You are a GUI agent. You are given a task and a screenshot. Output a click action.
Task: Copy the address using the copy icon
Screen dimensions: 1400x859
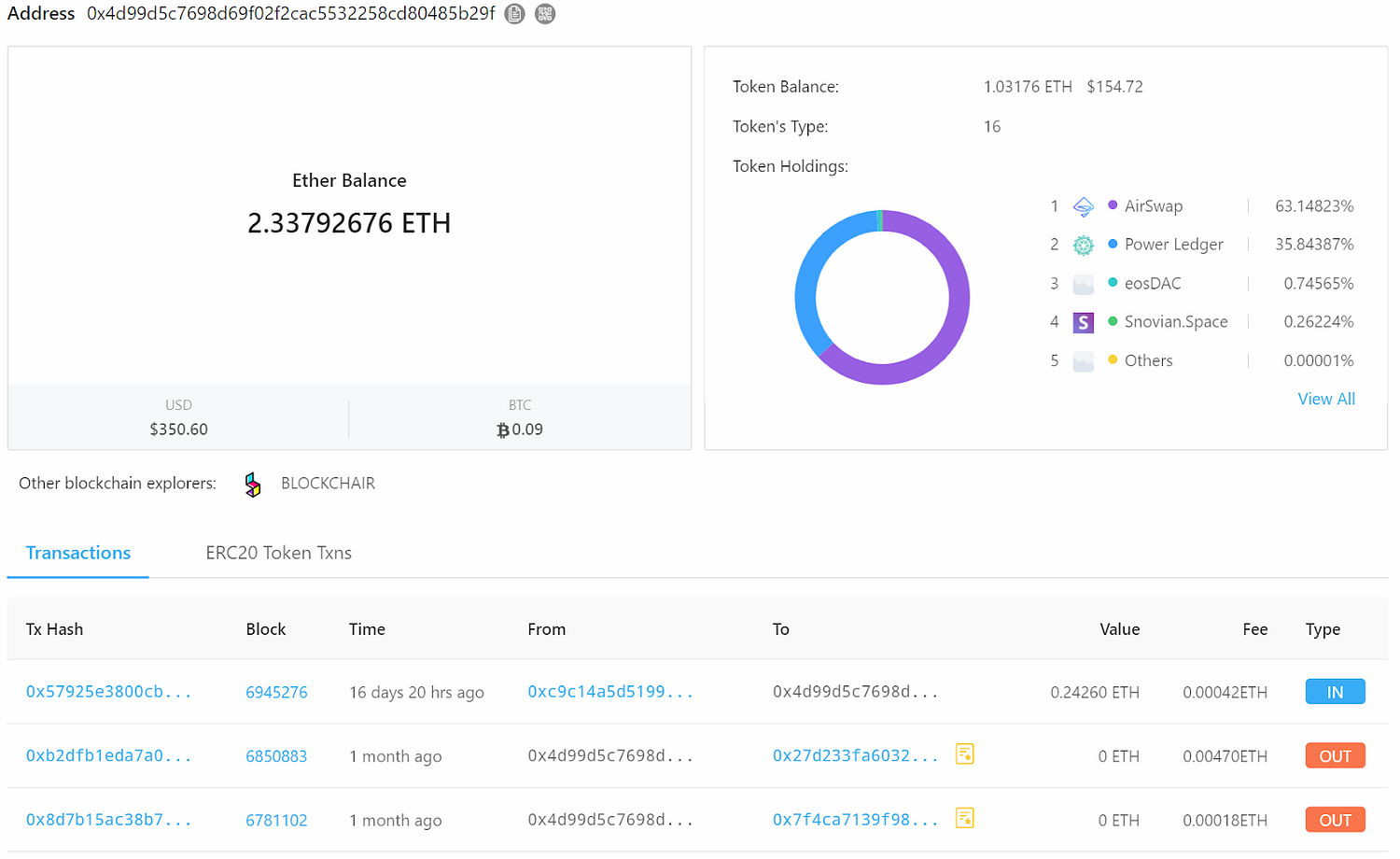coord(514,14)
